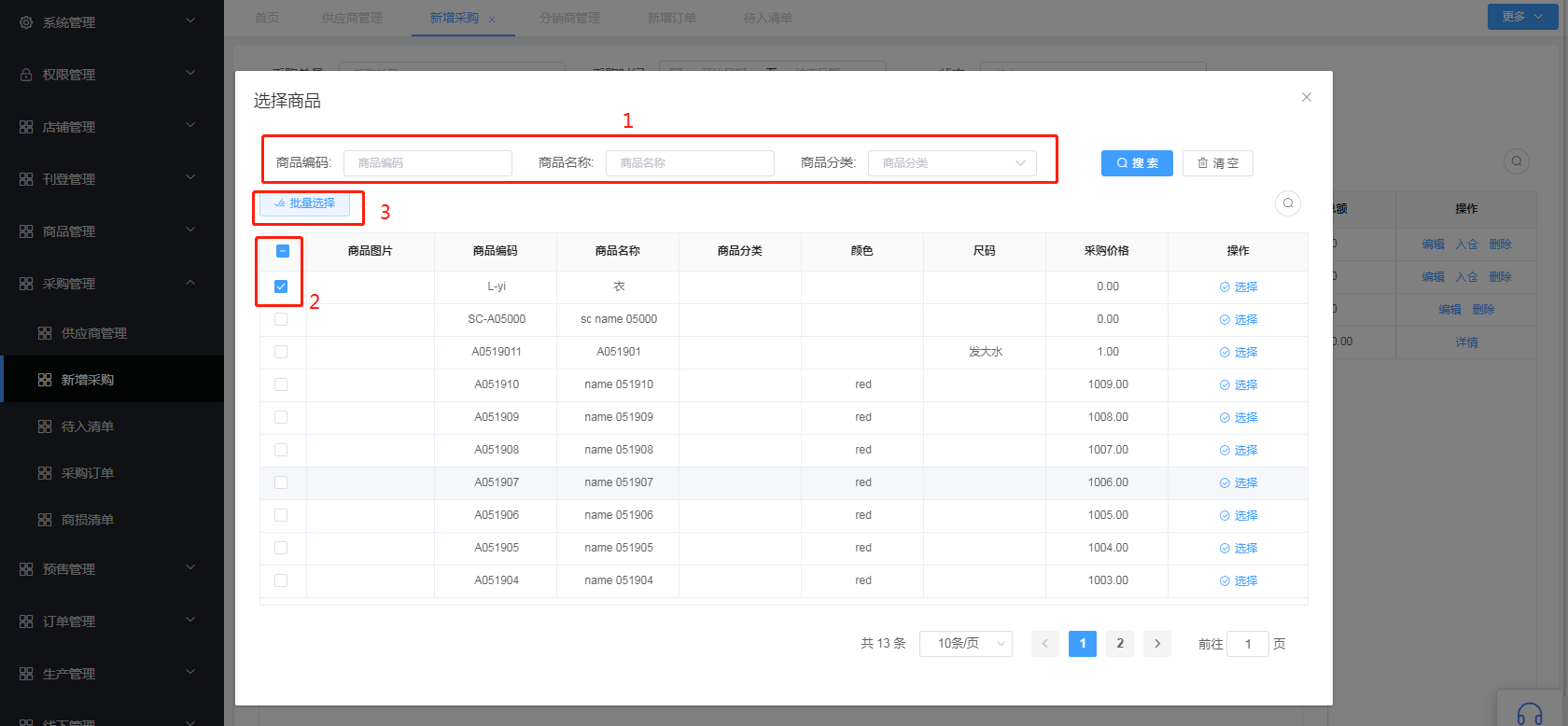Close the 新增采购 tab with its x
This screenshot has height=726, width=1568.
pos(492,19)
